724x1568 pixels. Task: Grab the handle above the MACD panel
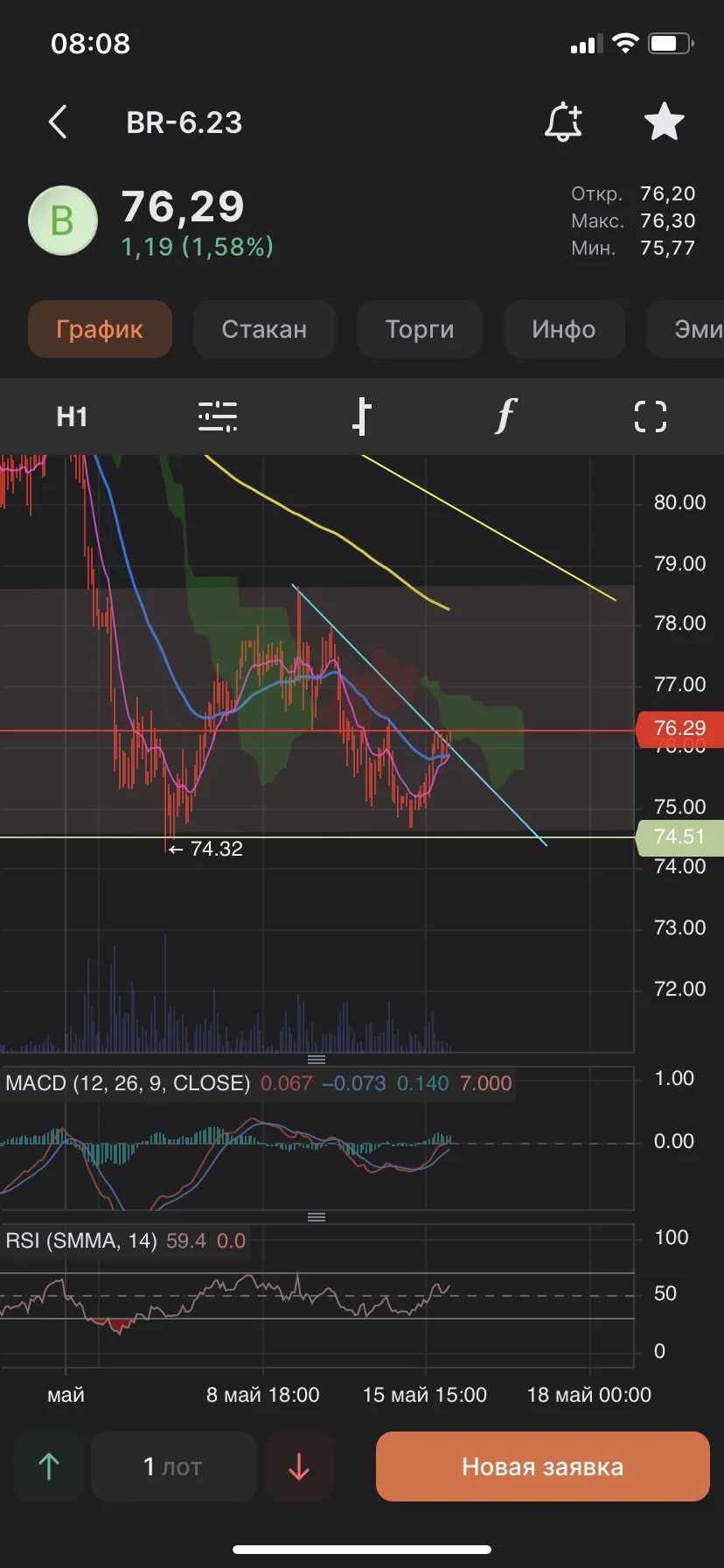click(x=317, y=1060)
